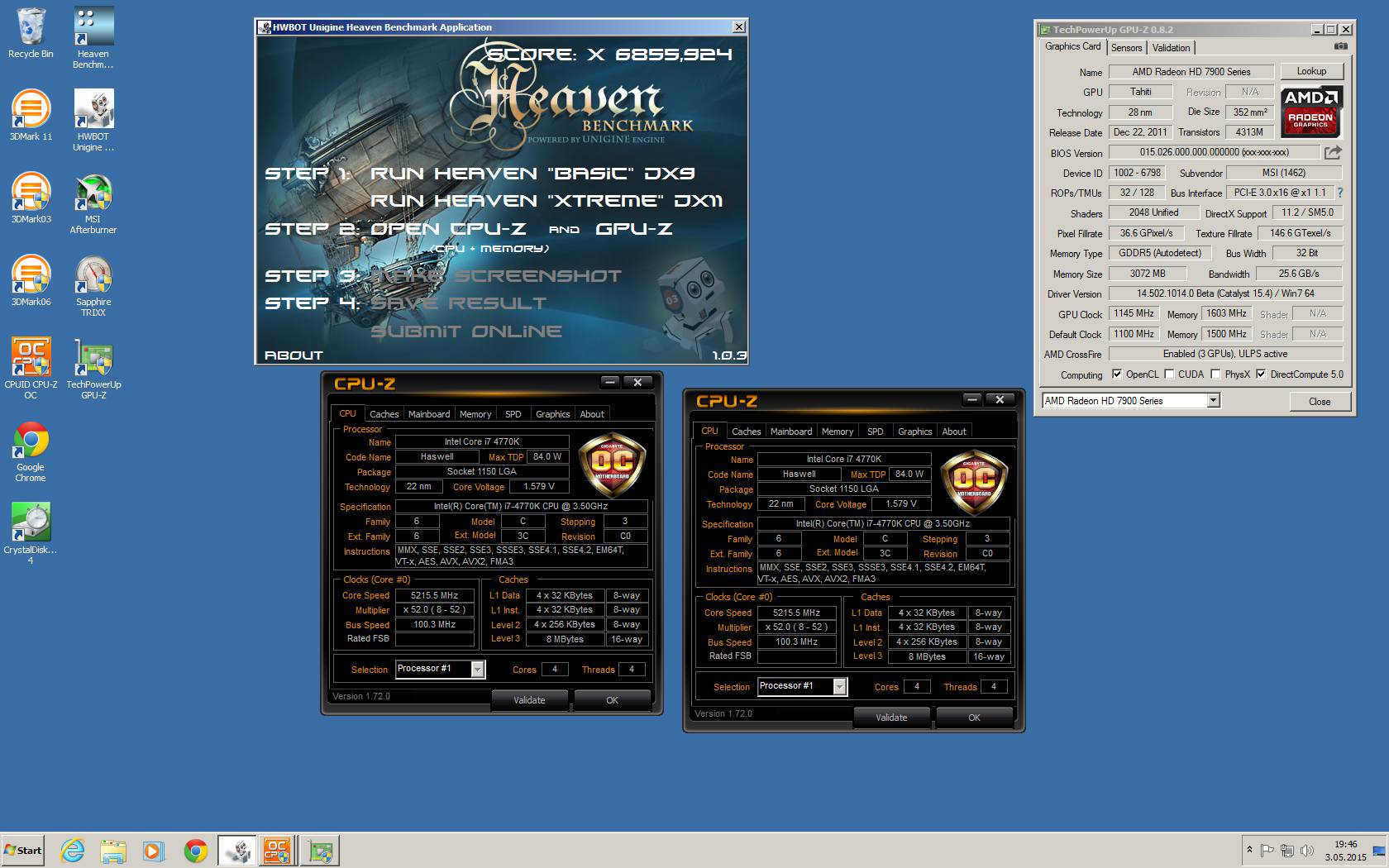
Task: Open CPUID CPU-Z OC desktop shortcut
Action: (31, 369)
